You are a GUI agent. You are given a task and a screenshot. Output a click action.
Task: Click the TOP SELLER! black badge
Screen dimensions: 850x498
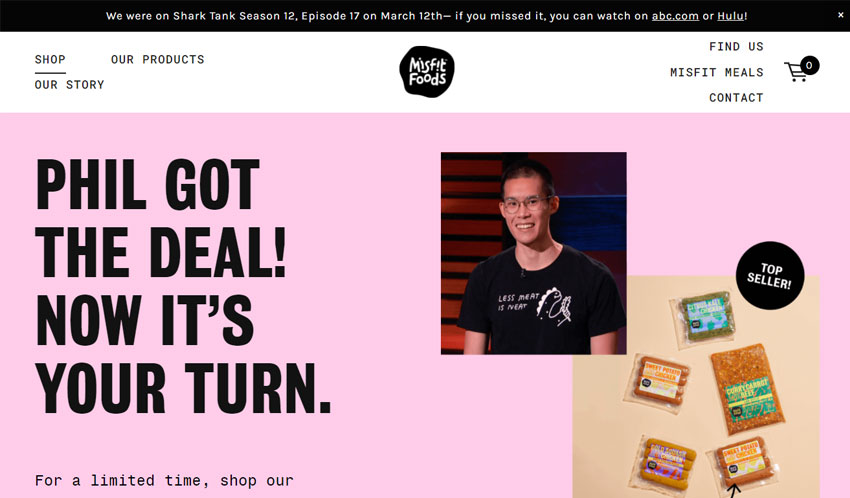[x=770, y=275]
